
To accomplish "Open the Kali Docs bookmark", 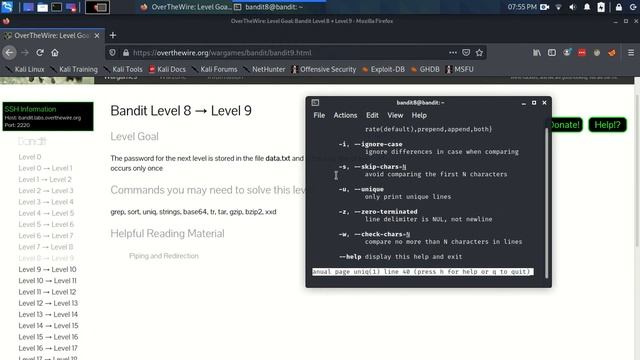I will tap(167, 69).
